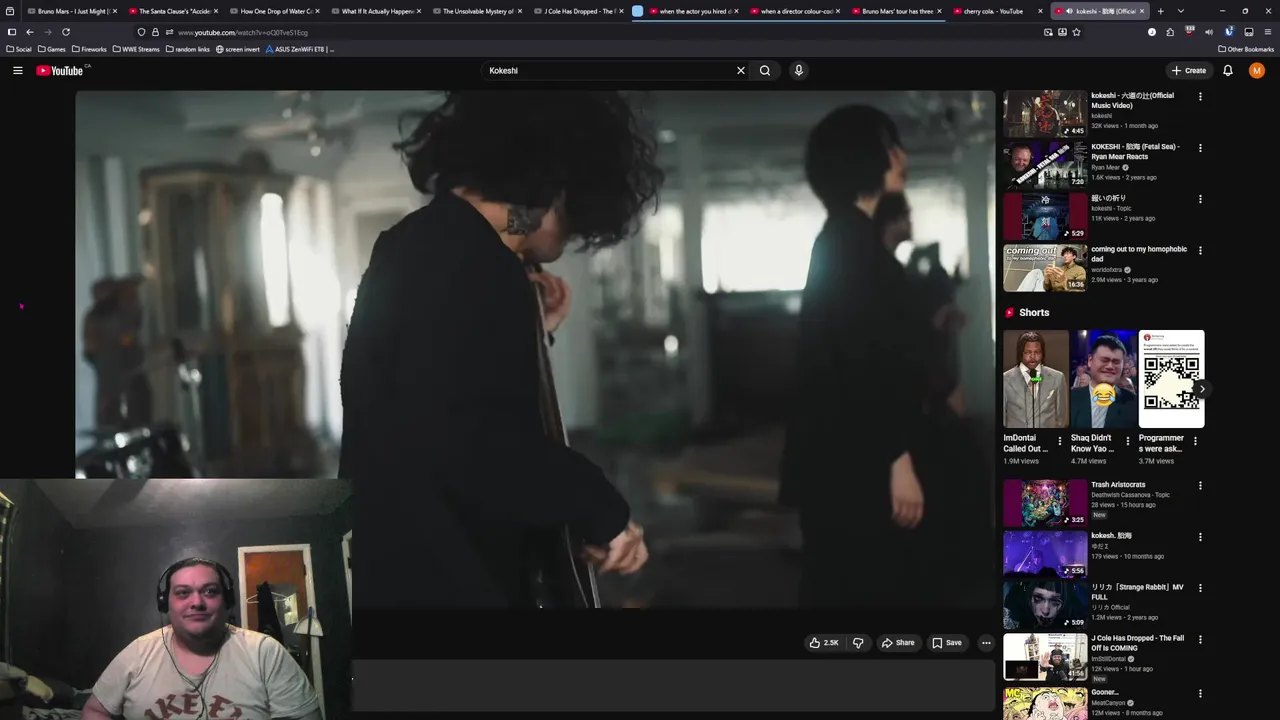Switch to Bruno Mars I Just Might tab

click(70, 11)
